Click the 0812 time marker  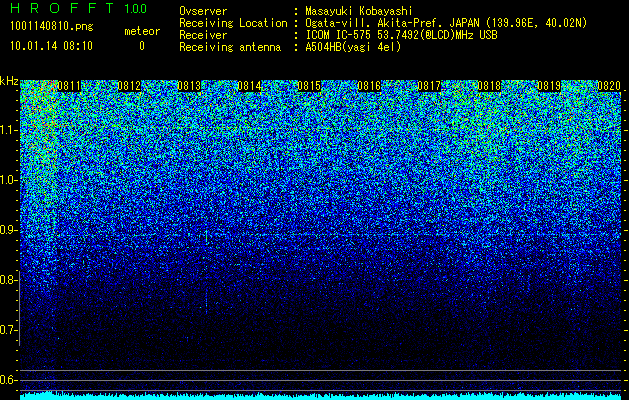129,86
